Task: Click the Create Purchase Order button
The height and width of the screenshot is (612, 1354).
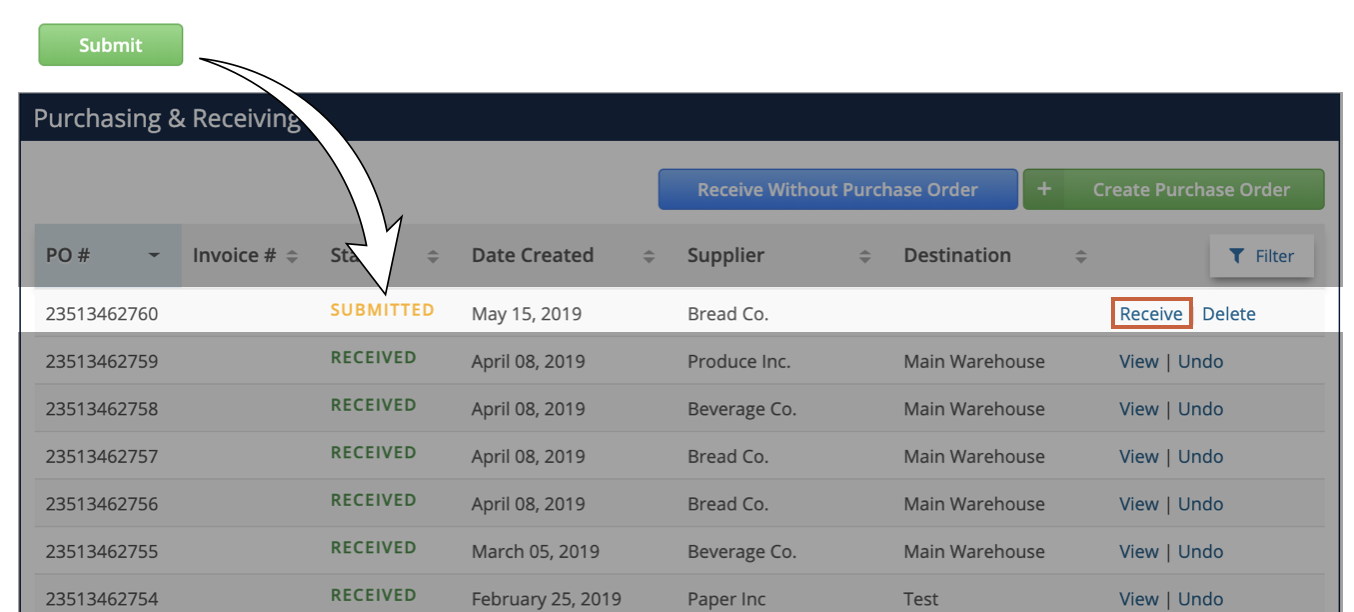Action: [x=1173, y=189]
